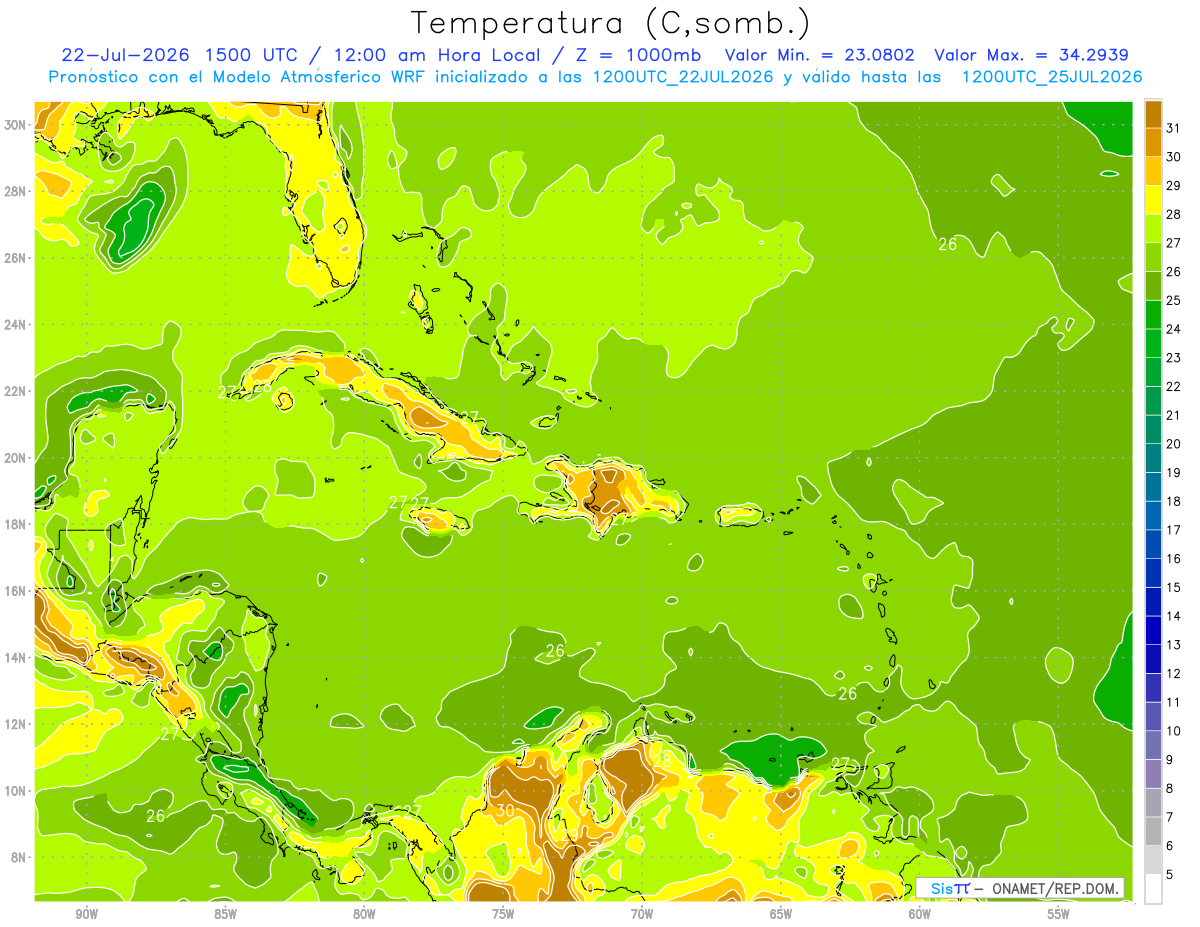The height and width of the screenshot is (927, 1200).
Task: Click legend value 24 on color scale
Action: [1174, 329]
